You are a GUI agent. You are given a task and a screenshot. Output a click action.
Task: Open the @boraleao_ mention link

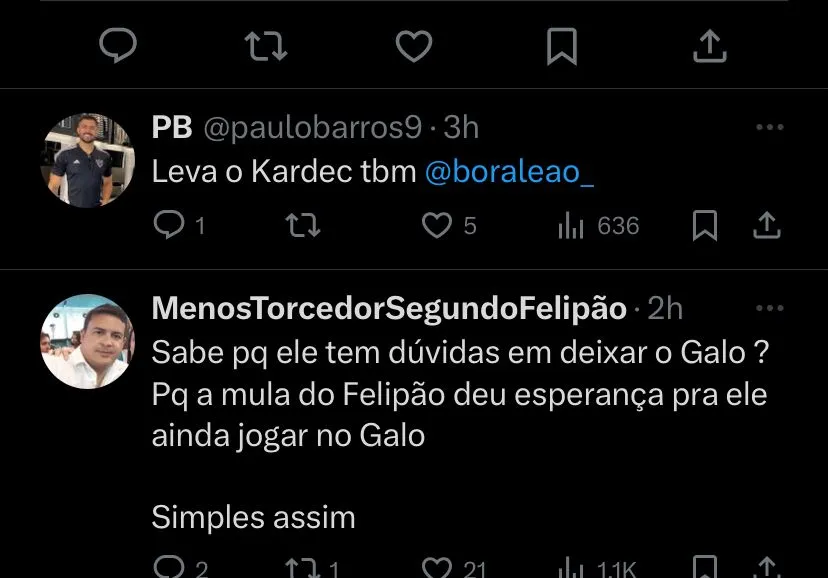tap(509, 172)
